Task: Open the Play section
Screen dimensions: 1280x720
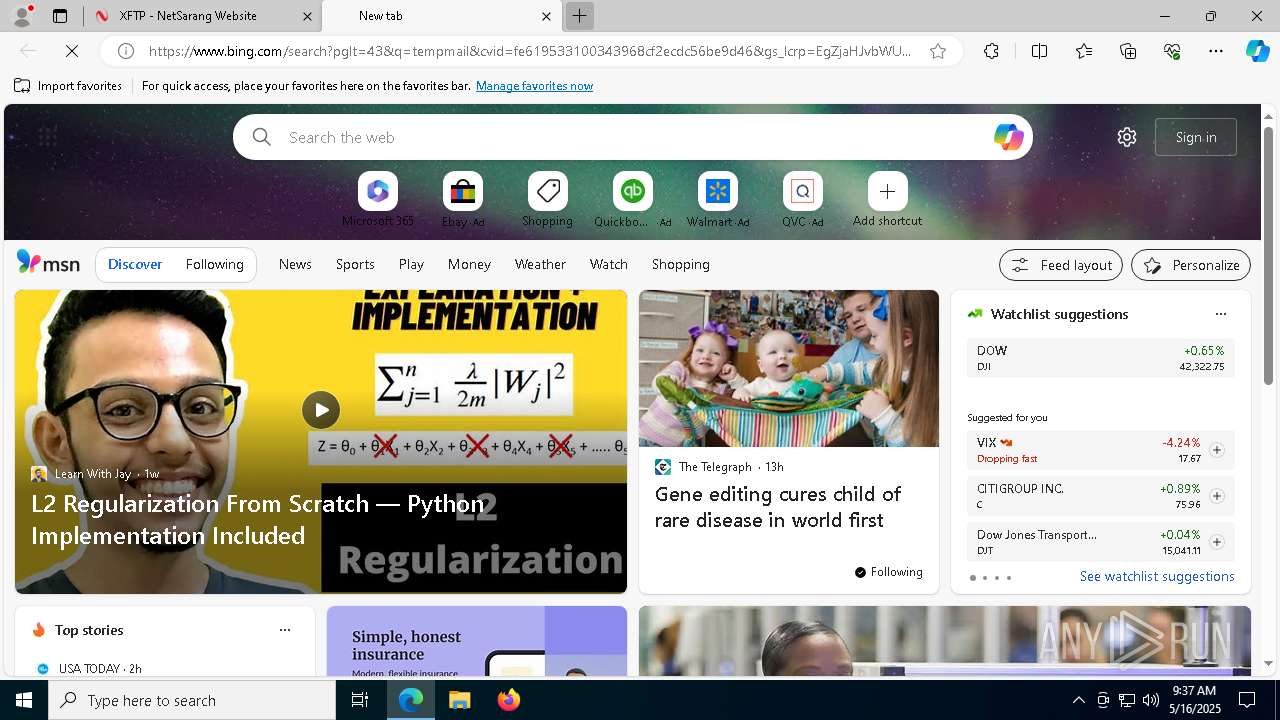Action: tap(411, 264)
